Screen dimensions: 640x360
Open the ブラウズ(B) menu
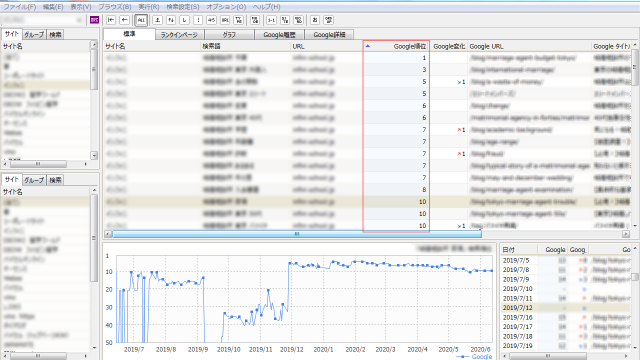click(115, 7)
